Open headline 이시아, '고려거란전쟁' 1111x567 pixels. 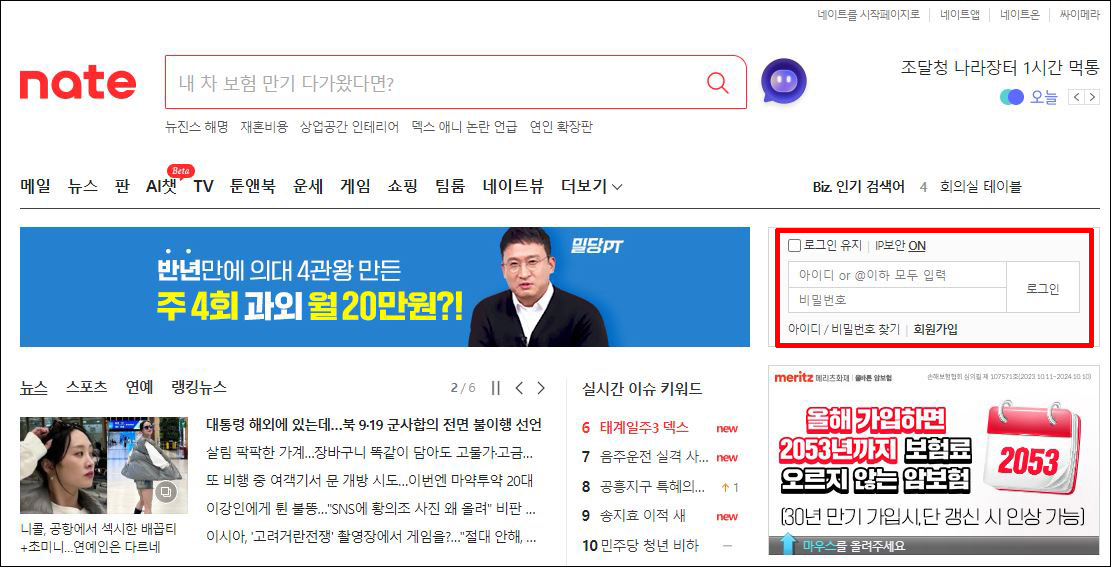pyautogui.click(x=371, y=537)
